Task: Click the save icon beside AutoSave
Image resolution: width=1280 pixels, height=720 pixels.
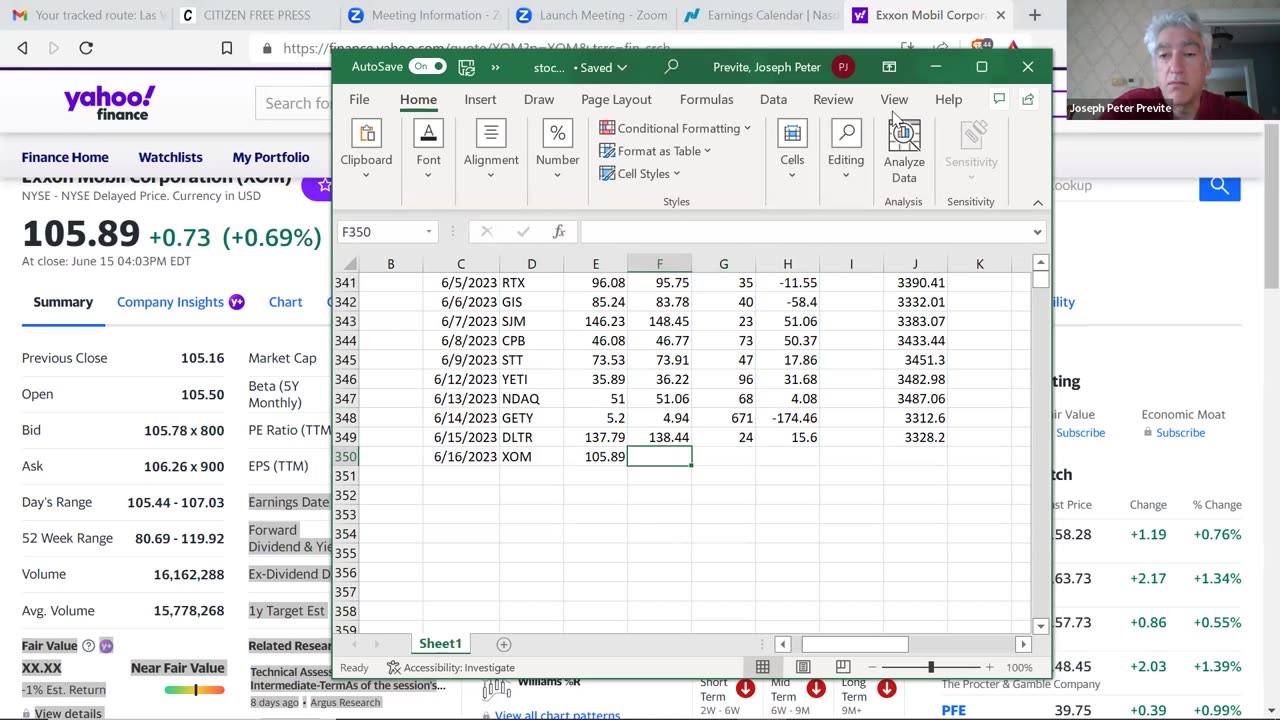Action: click(x=466, y=67)
